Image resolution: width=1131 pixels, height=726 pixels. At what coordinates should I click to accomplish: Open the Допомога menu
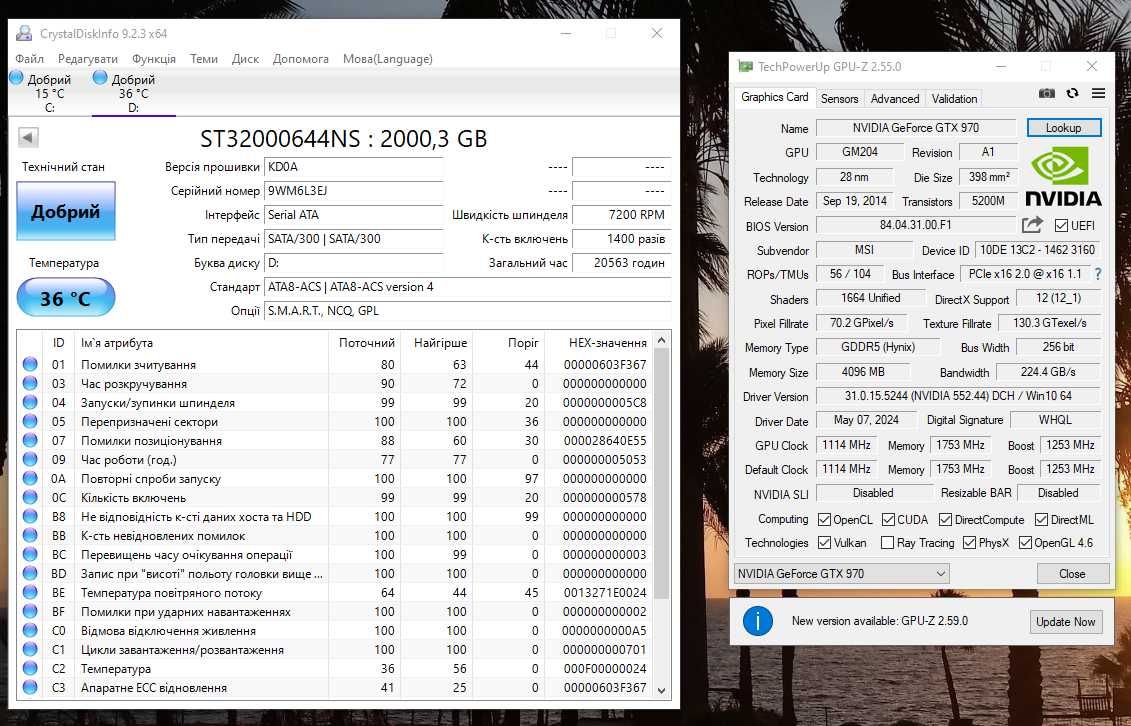tap(301, 58)
